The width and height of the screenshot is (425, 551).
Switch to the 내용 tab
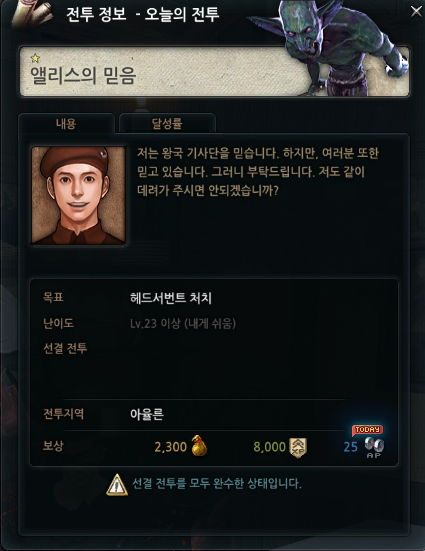[66, 123]
